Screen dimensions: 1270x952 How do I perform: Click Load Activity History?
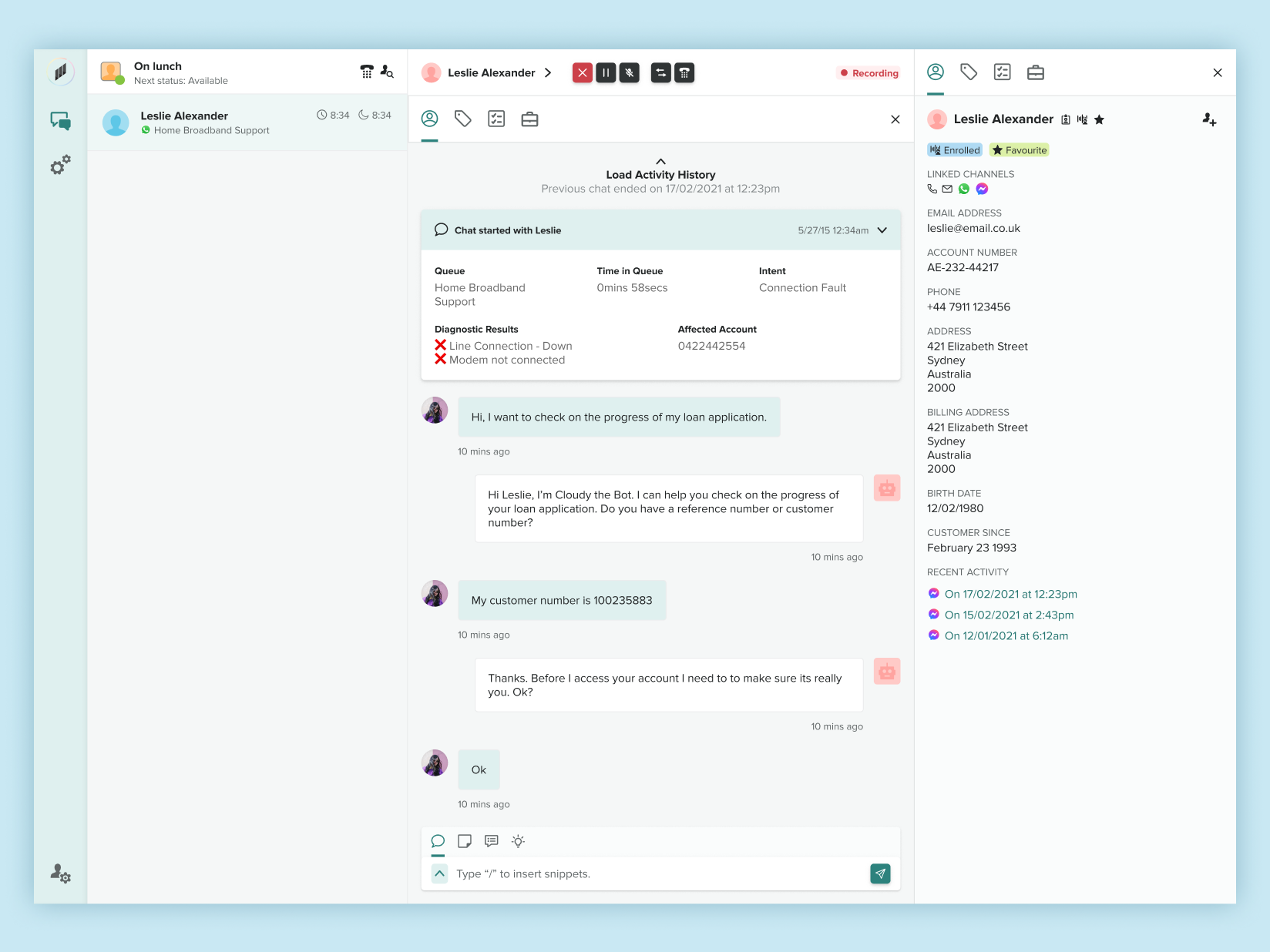pyautogui.click(x=660, y=174)
